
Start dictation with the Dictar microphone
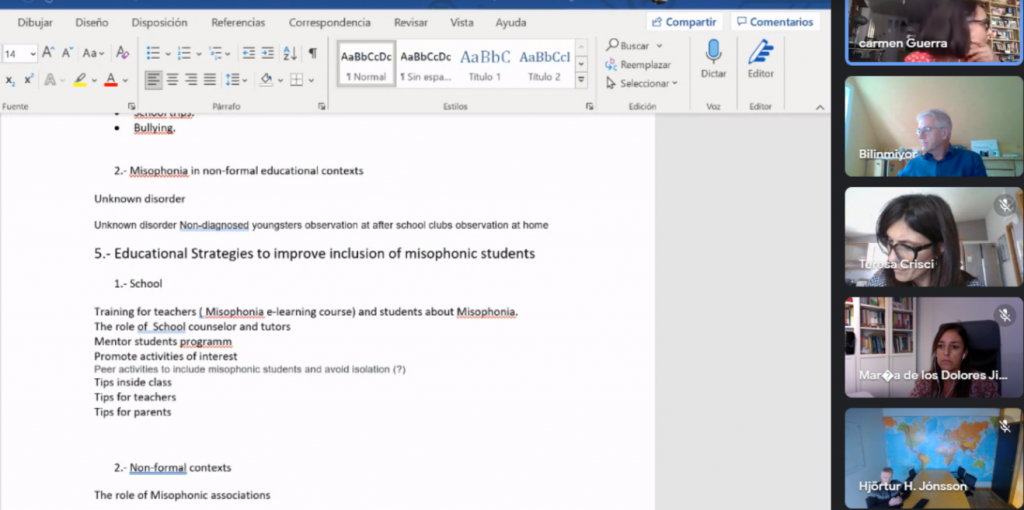[713, 59]
